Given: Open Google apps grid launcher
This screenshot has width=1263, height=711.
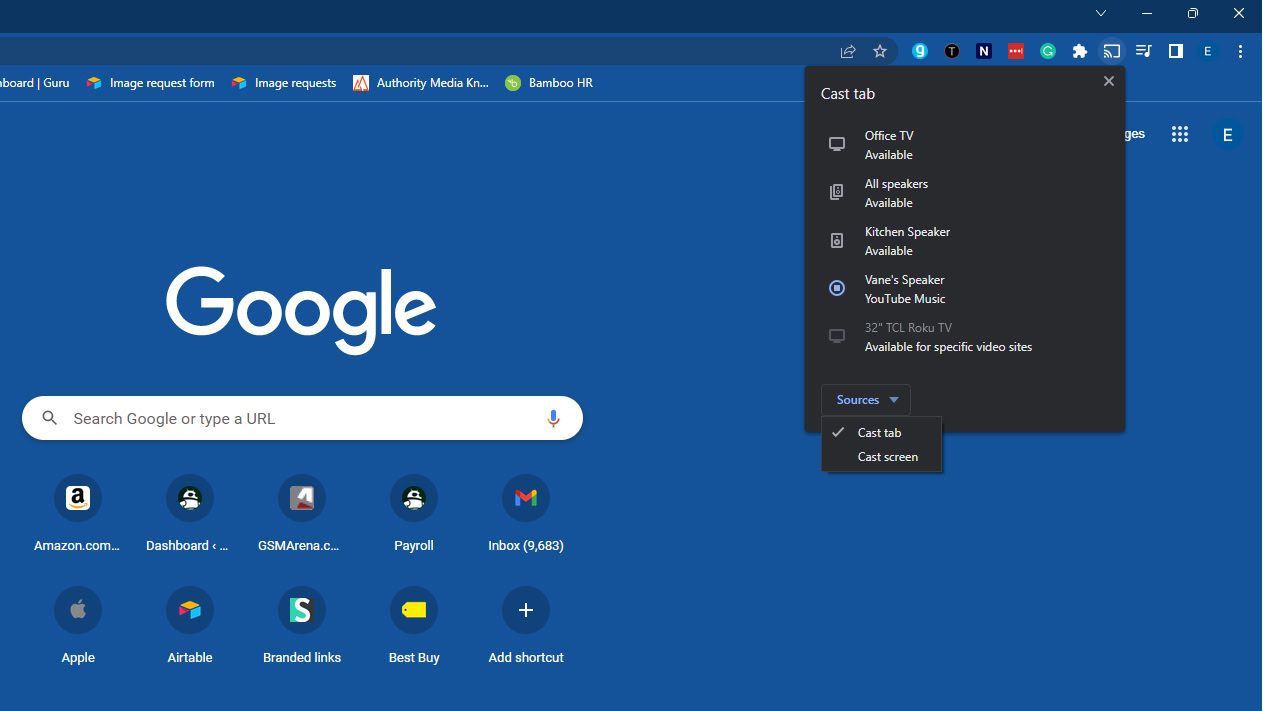Looking at the screenshot, I should tap(1180, 135).
